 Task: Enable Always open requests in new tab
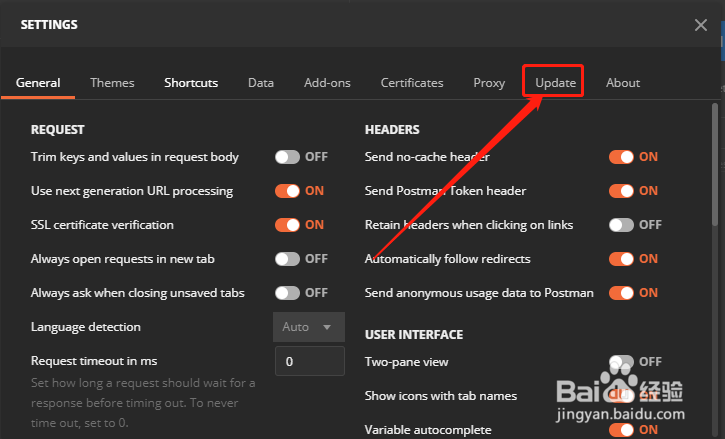pos(288,259)
